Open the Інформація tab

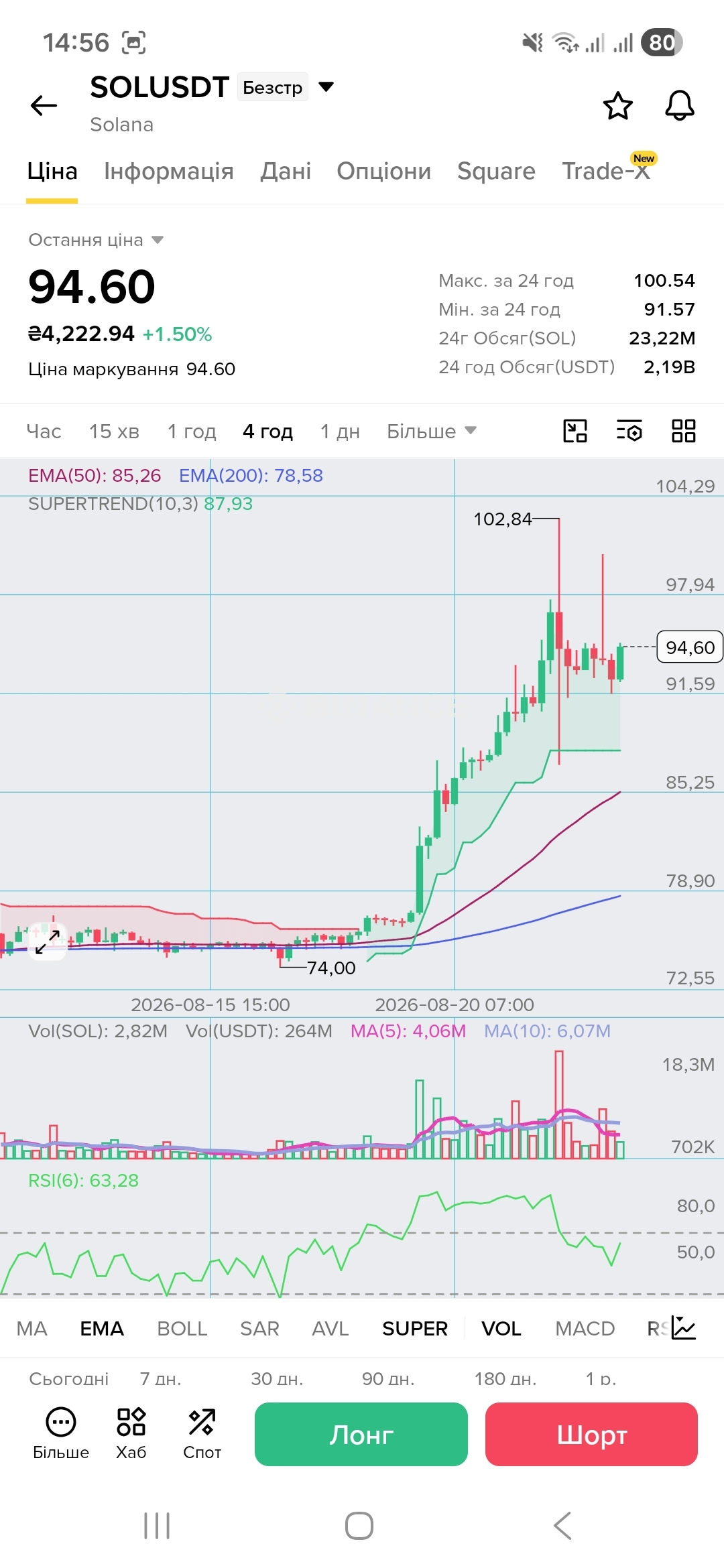[x=169, y=172]
